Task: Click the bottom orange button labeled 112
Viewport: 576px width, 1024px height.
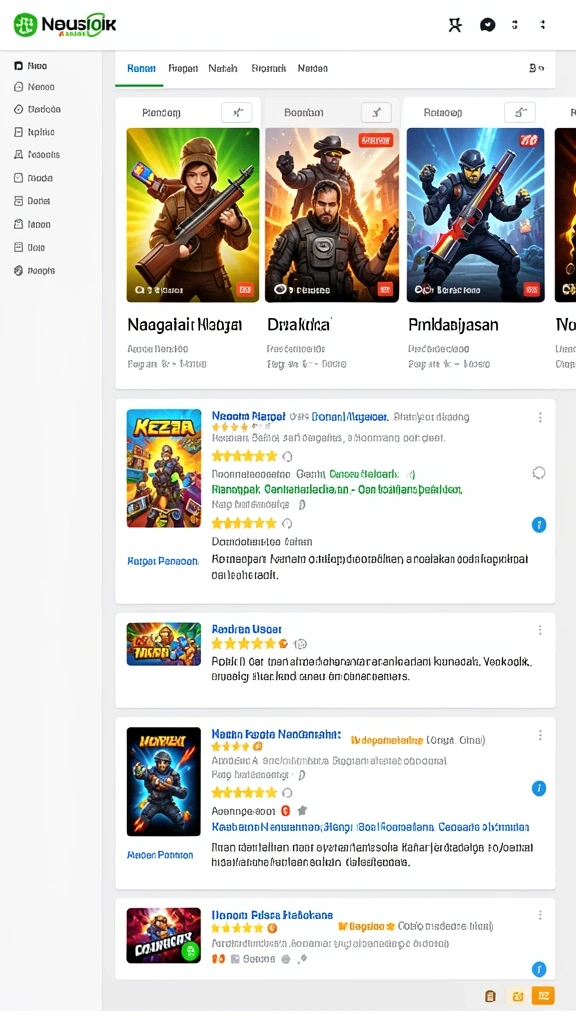Action: pos(543,996)
